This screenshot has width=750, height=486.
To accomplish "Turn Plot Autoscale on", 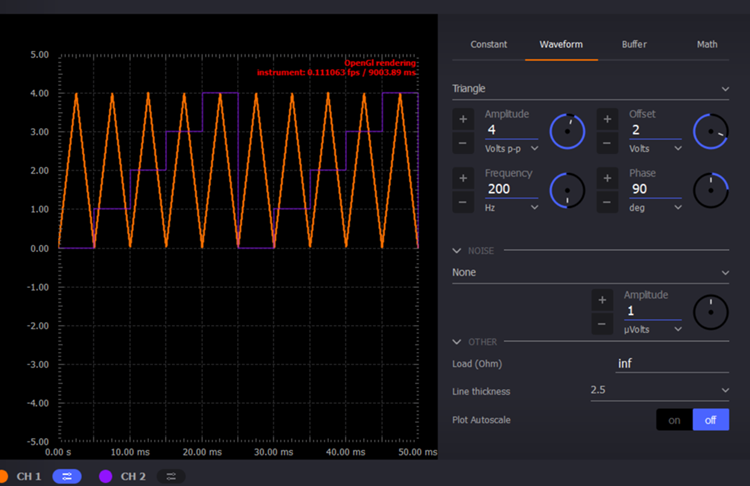I will (674, 420).
